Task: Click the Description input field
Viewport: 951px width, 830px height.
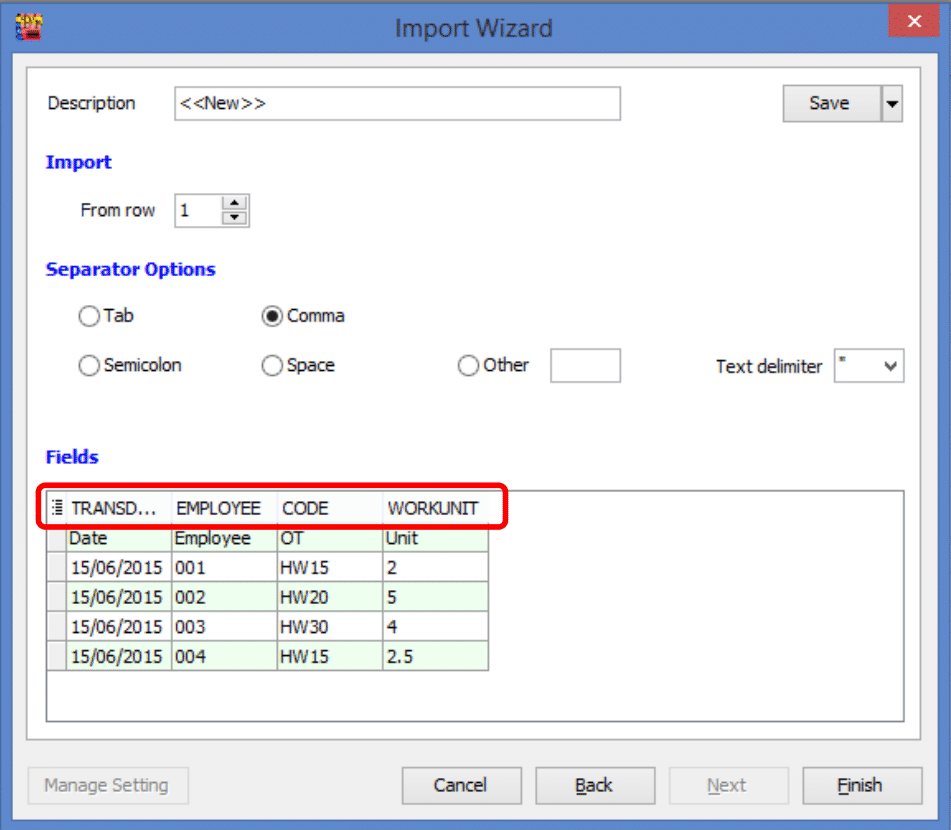Action: pos(395,103)
